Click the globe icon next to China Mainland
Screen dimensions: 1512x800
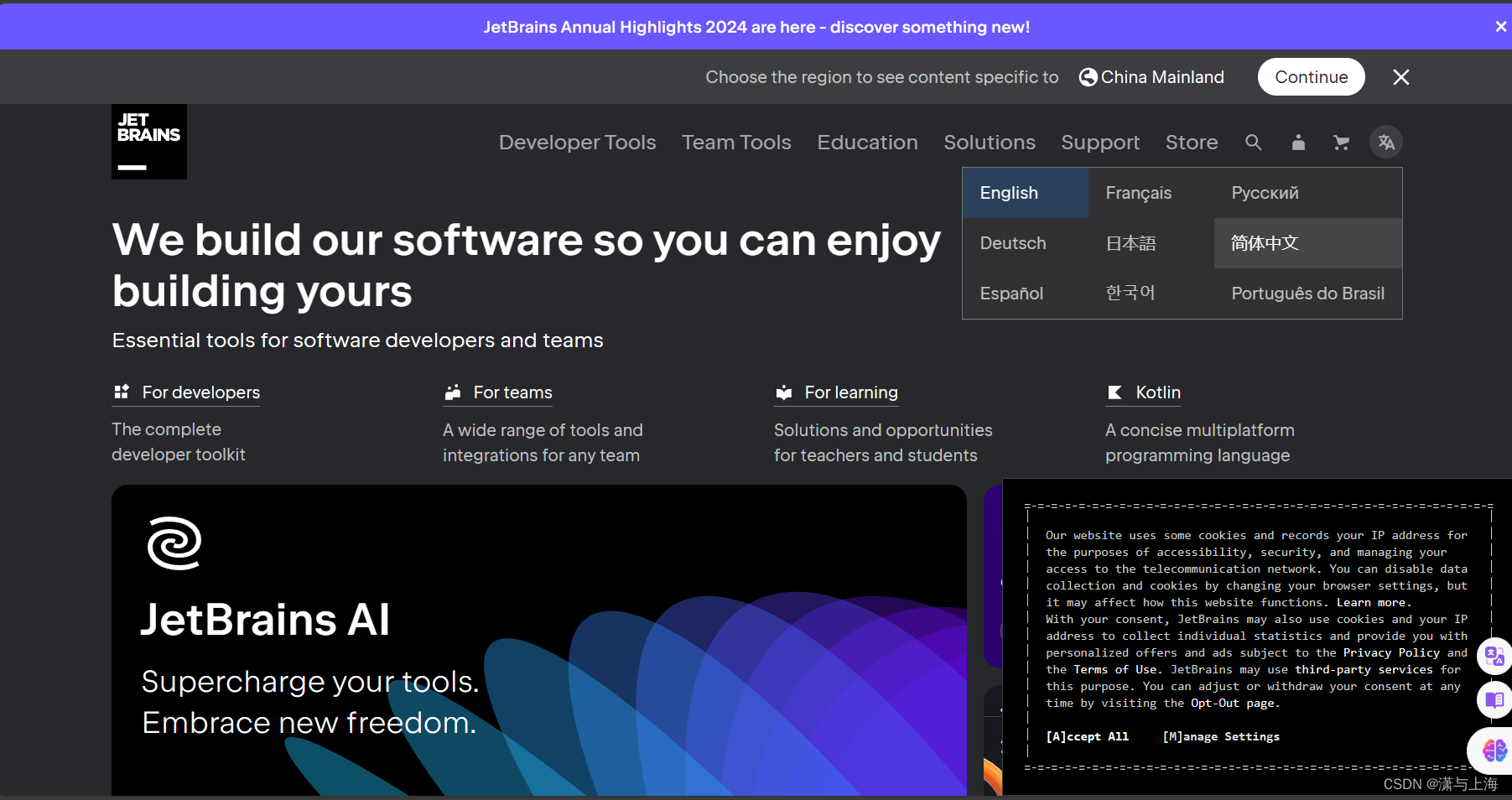point(1089,77)
